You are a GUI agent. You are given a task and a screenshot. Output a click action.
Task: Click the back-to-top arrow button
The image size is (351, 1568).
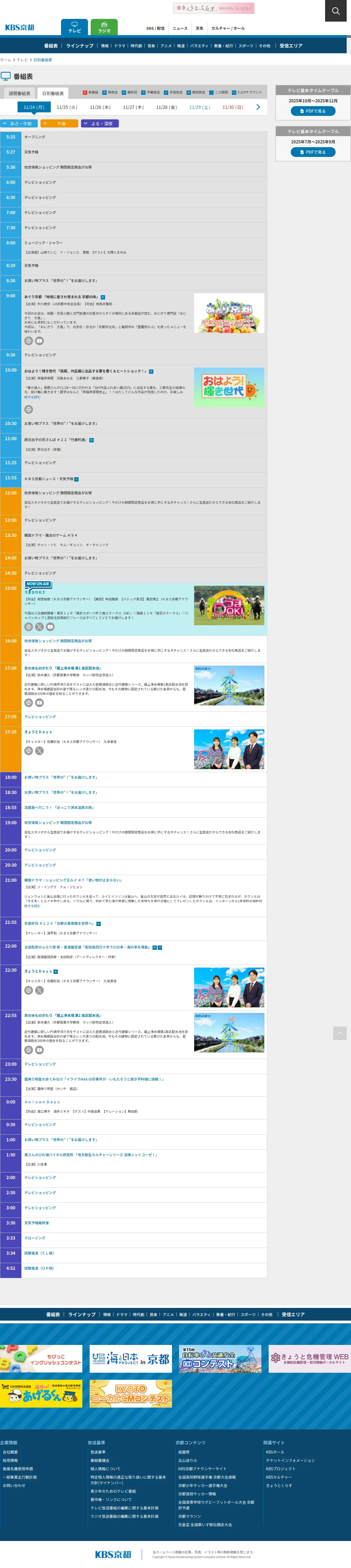pyautogui.click(x=340, y=1033)
